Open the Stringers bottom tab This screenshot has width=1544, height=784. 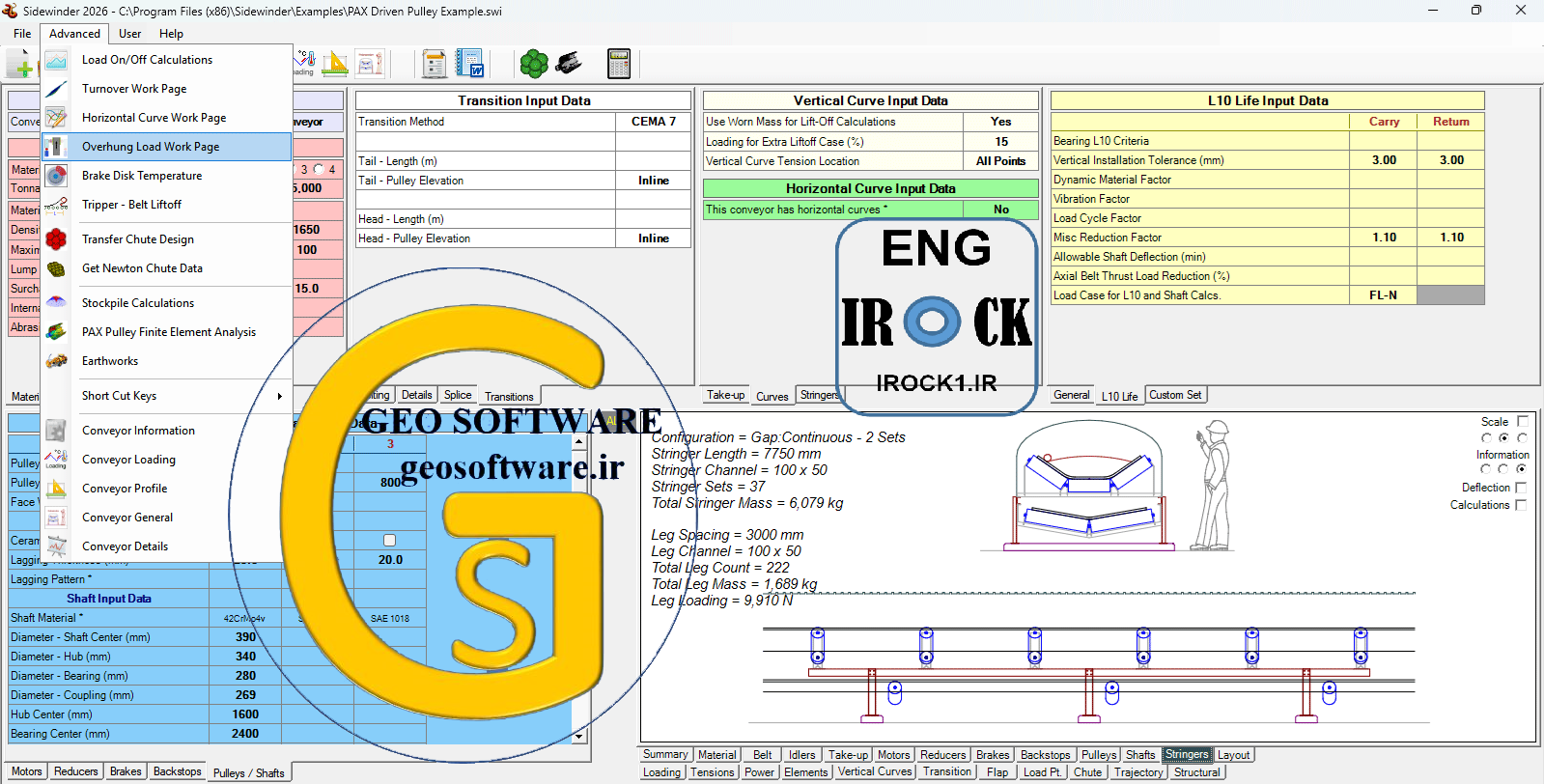pos(1187,755)
